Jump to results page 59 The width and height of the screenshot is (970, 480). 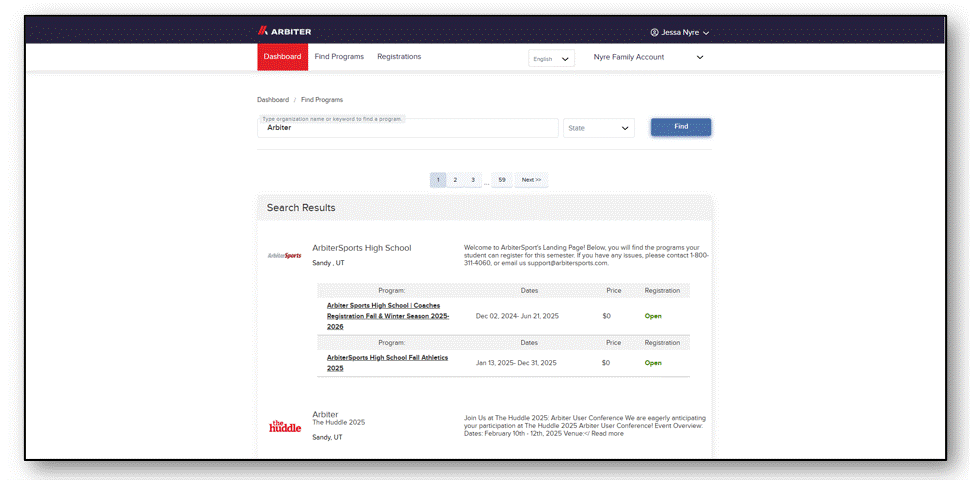502,180
